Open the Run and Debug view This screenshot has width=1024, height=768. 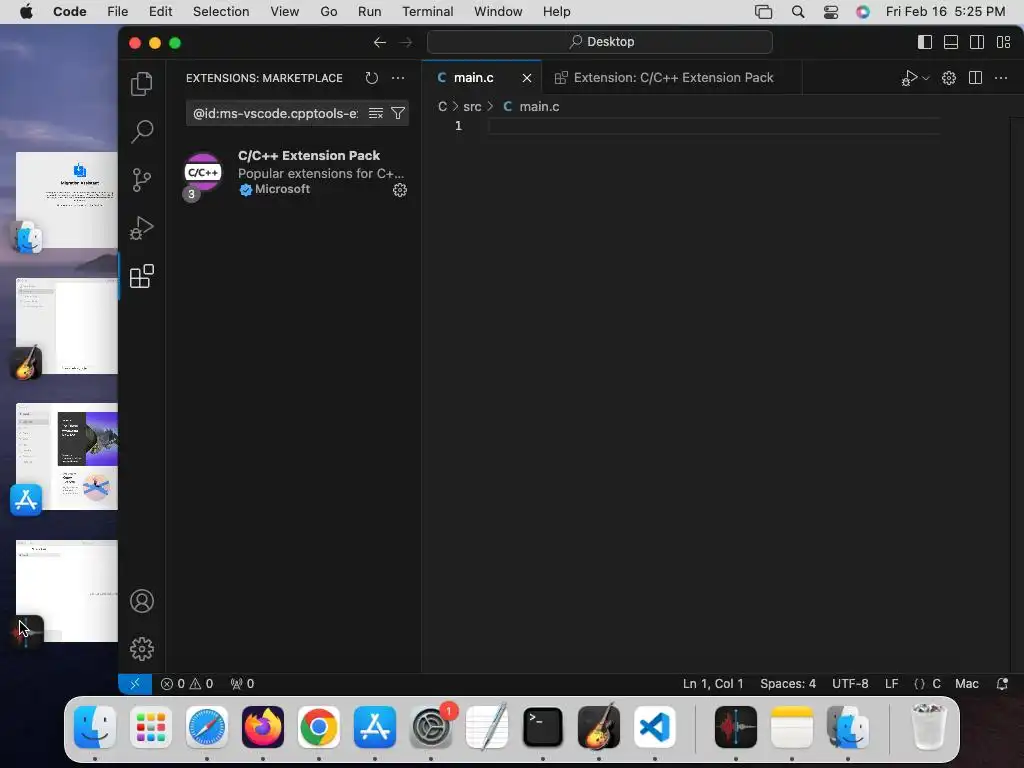pyautogui.click(x=142, y=228)
